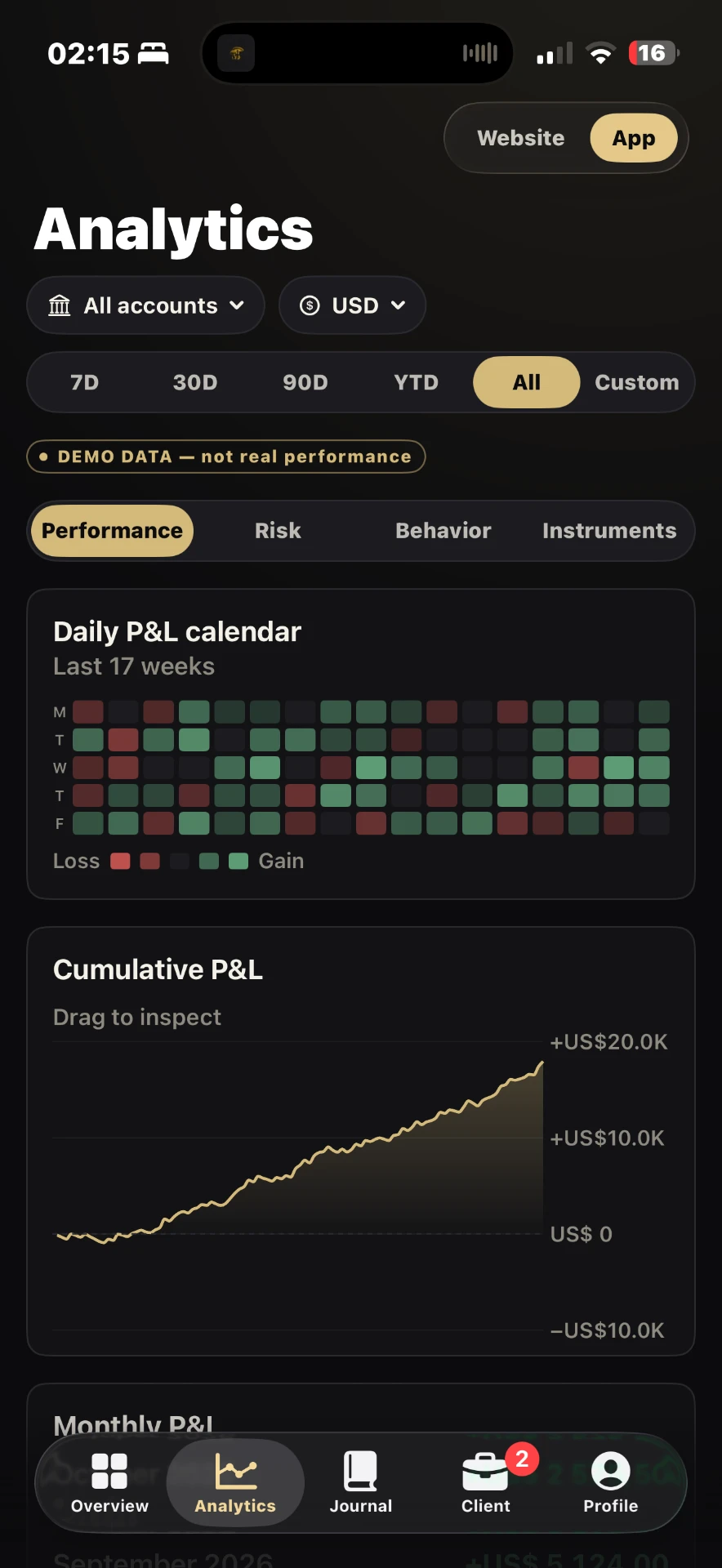Tap the dollar coin icon in currency selector
722x1568 pixels.
[x=310, y=305]
